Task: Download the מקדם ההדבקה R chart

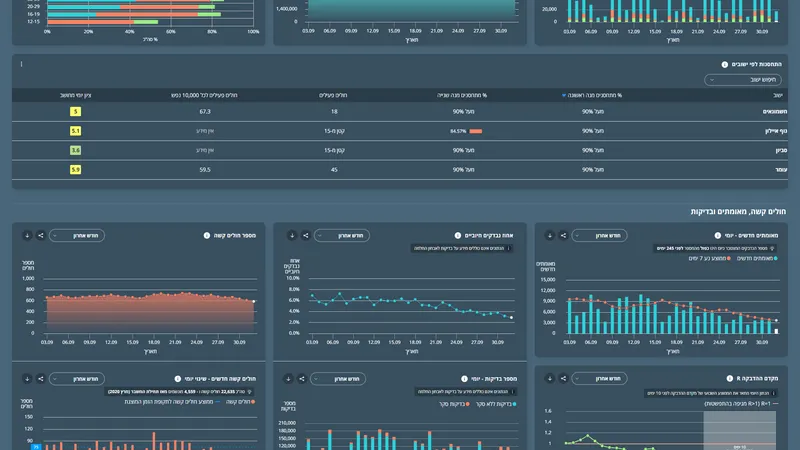Action: pos(549,379)
